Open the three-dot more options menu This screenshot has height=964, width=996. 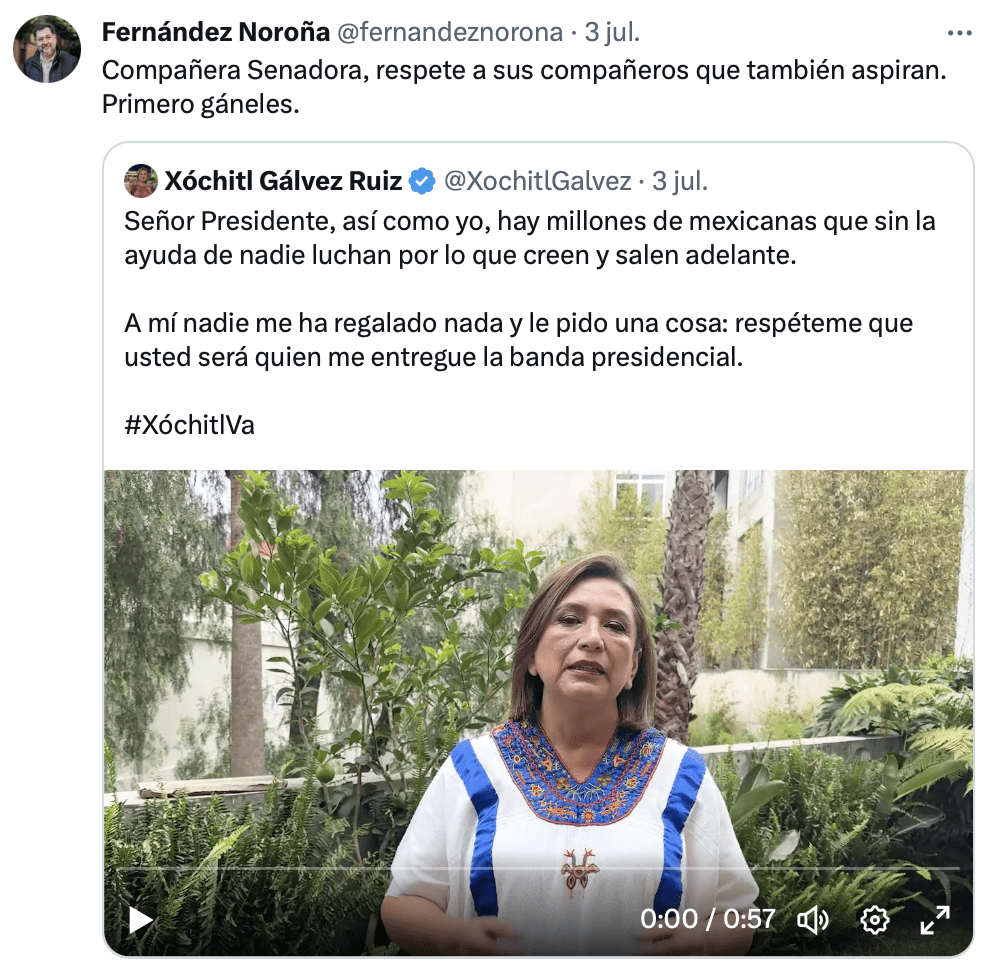point(959,33)
